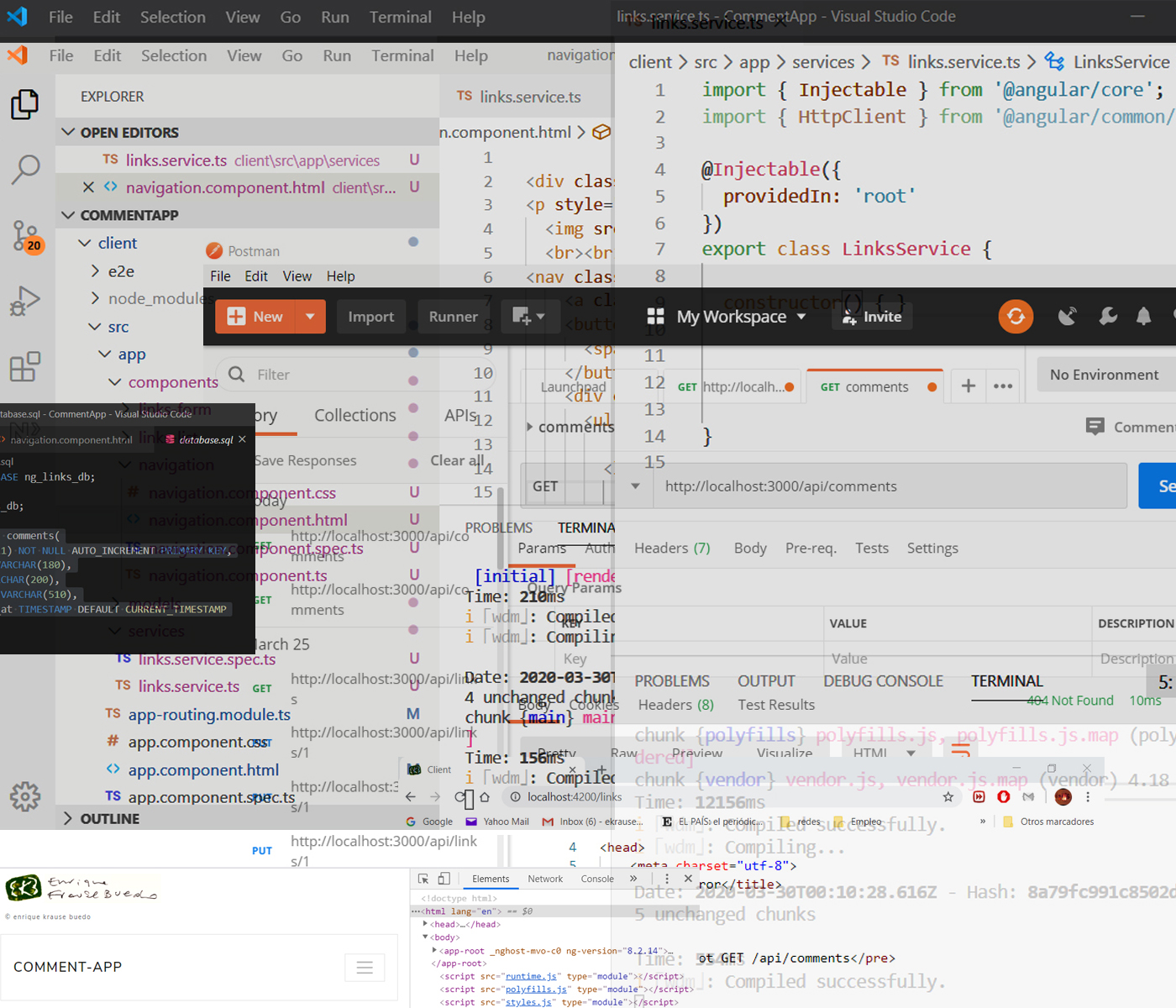
Task: Open Source Control with 20 changes badge
Action: [x=27, y=236]
